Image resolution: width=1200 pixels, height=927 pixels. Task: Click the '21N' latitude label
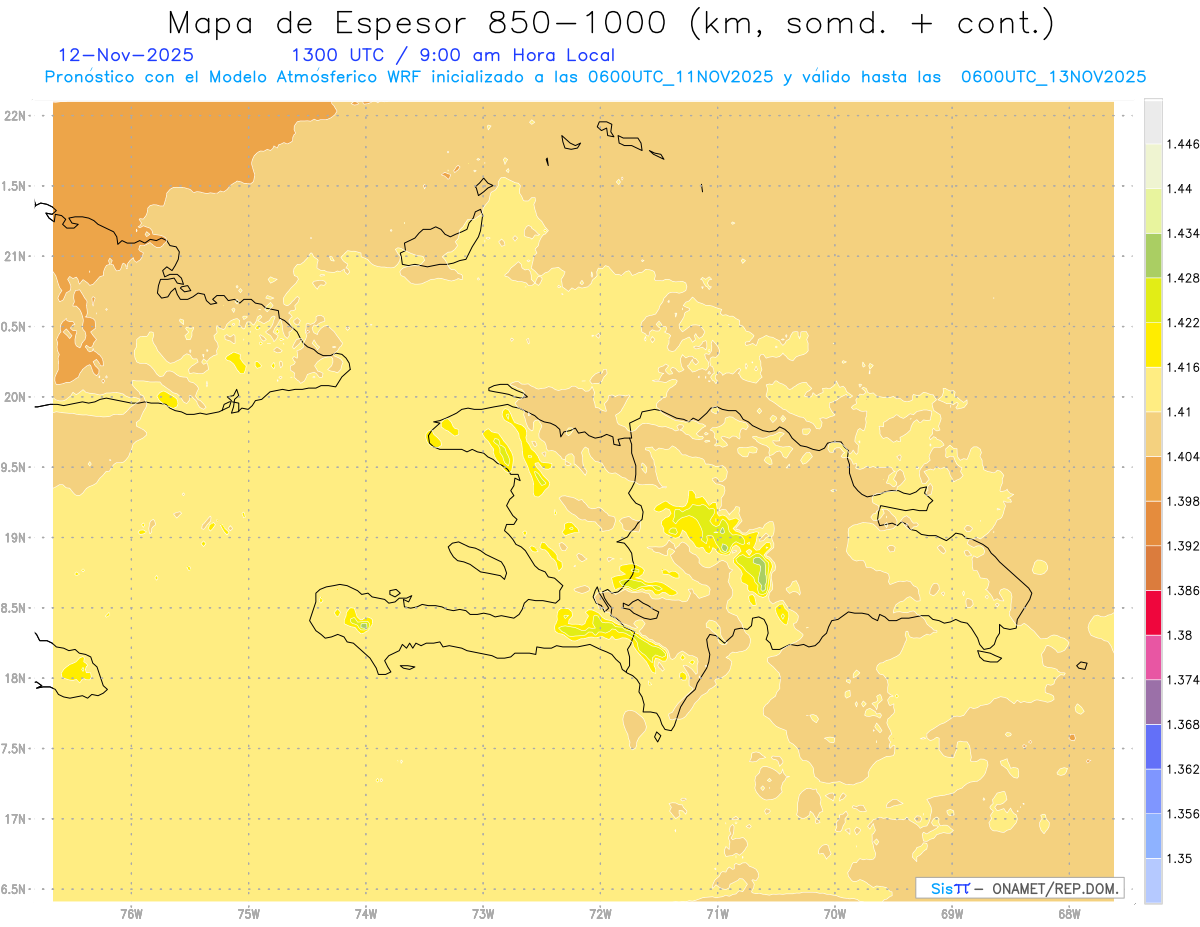14,256
